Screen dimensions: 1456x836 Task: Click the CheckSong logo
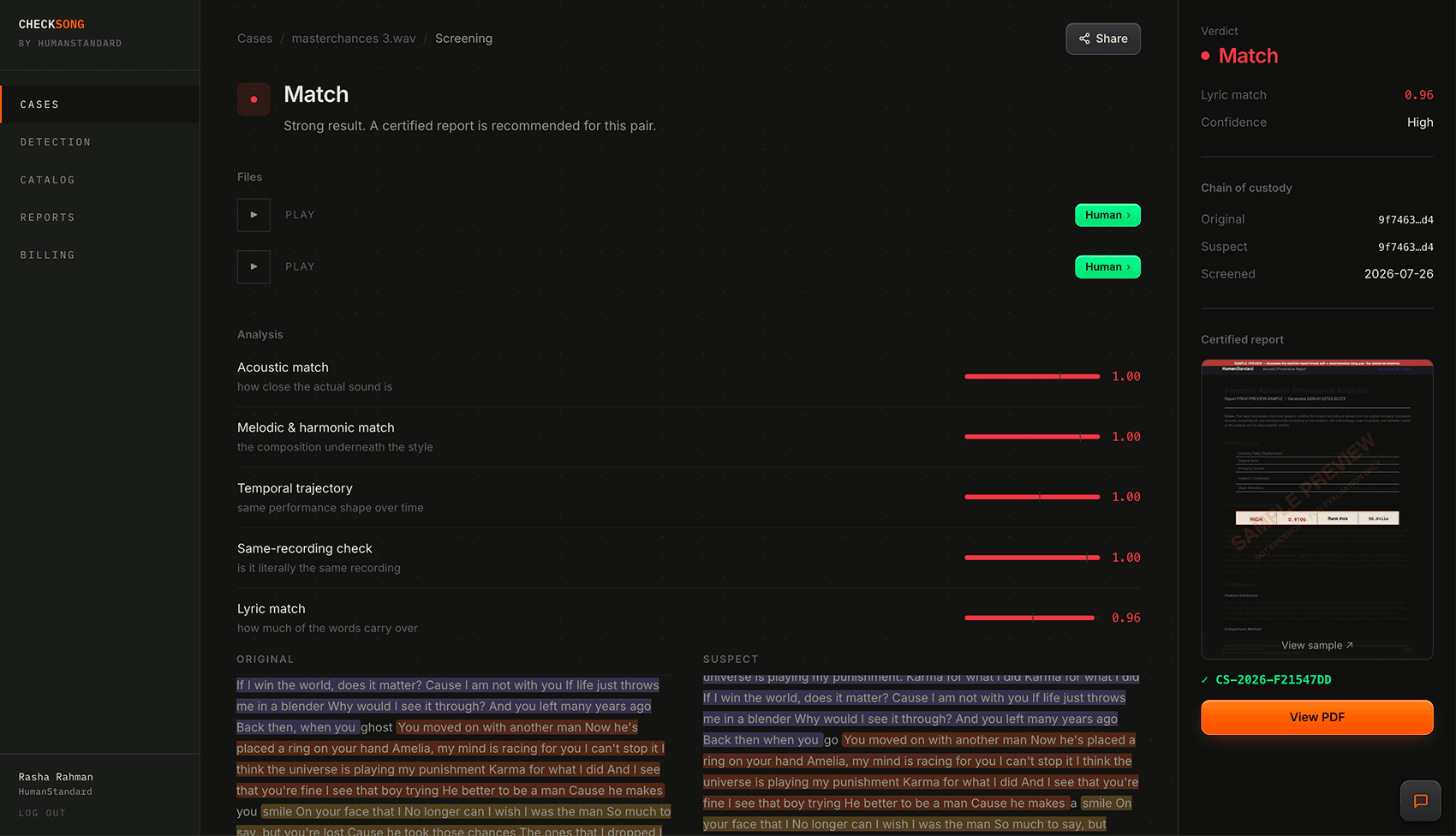tap(51, 24)
